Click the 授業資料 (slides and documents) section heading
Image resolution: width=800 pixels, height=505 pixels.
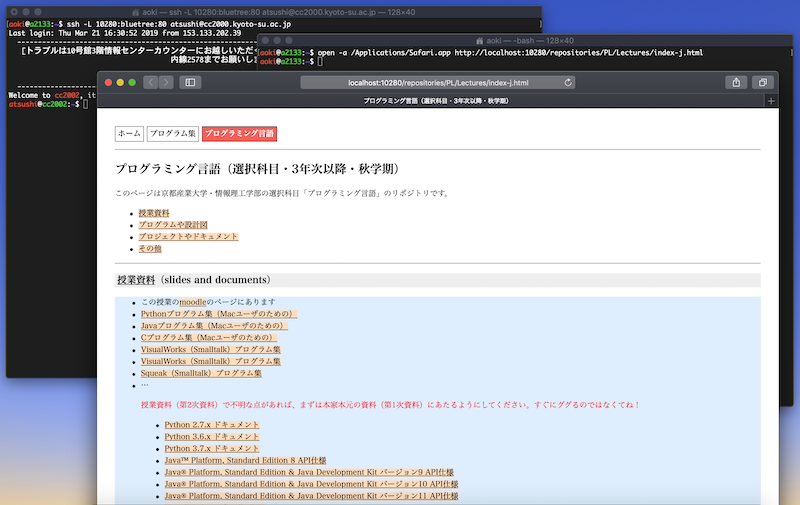(x=194, y=280)
